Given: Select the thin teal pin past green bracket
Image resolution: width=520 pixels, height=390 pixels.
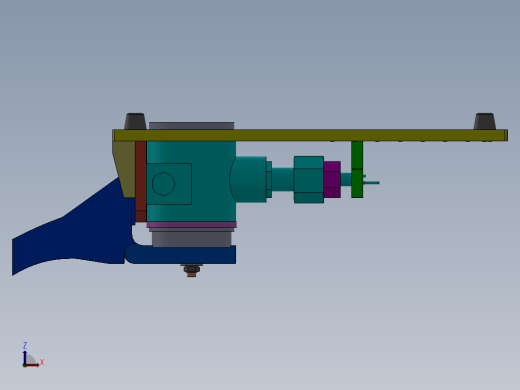Looking at the screenshot, I should pos(371,183).
